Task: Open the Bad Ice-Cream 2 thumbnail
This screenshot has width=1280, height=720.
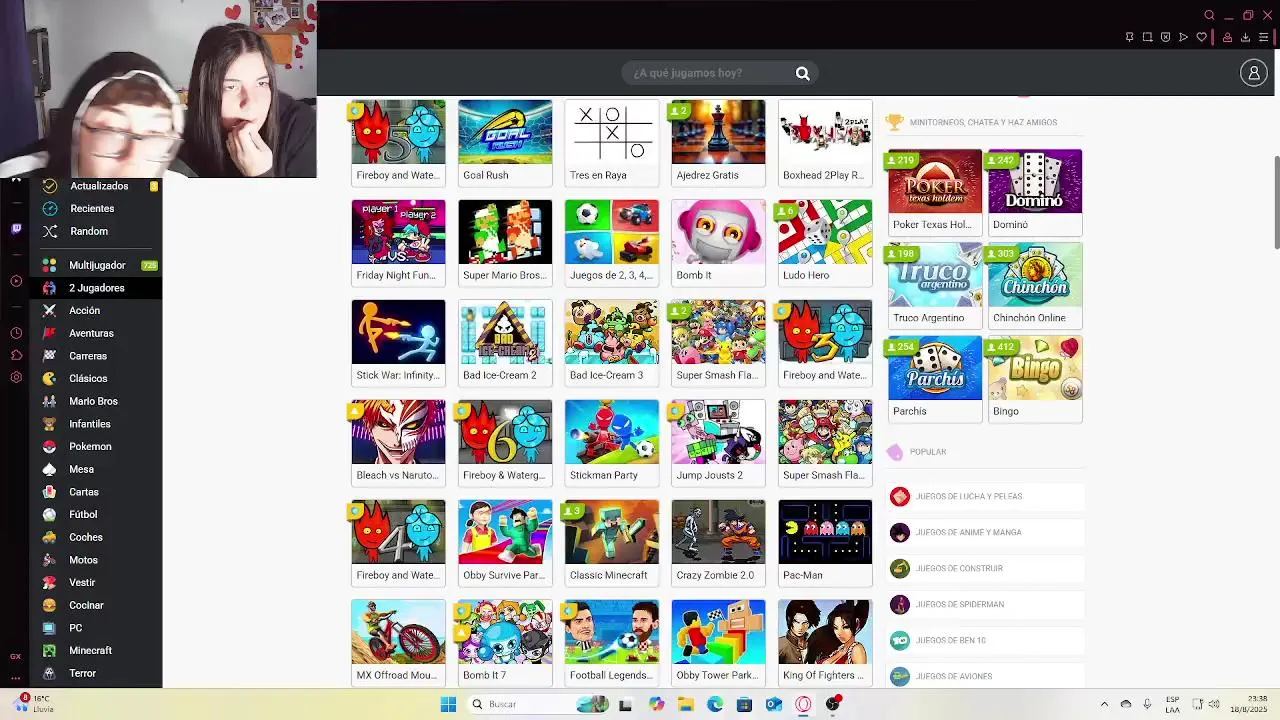Action: point(505,343)
